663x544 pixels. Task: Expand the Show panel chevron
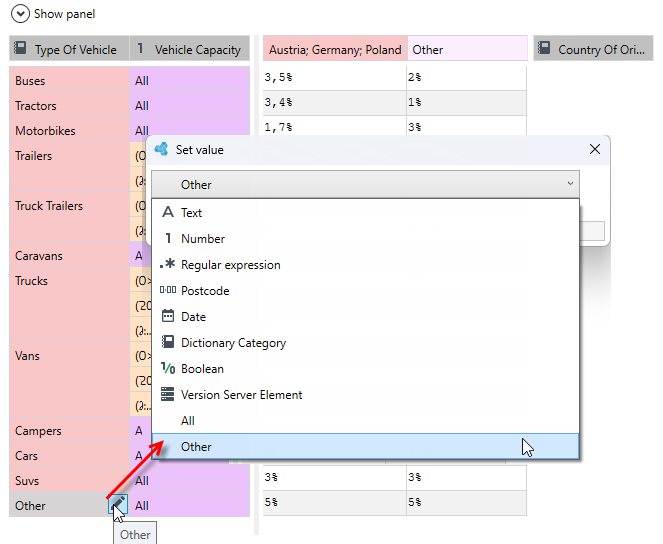click(20, 14)
